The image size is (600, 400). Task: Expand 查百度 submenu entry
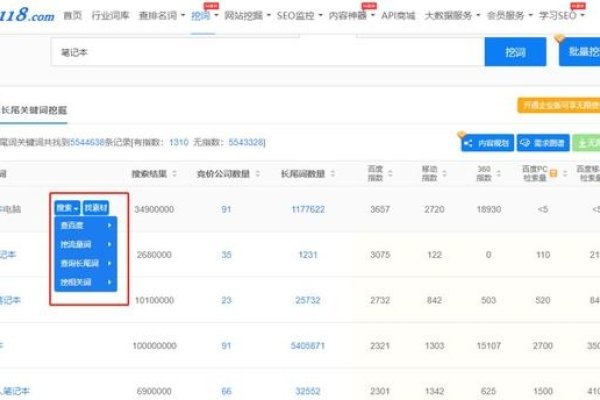click(86, 225)
